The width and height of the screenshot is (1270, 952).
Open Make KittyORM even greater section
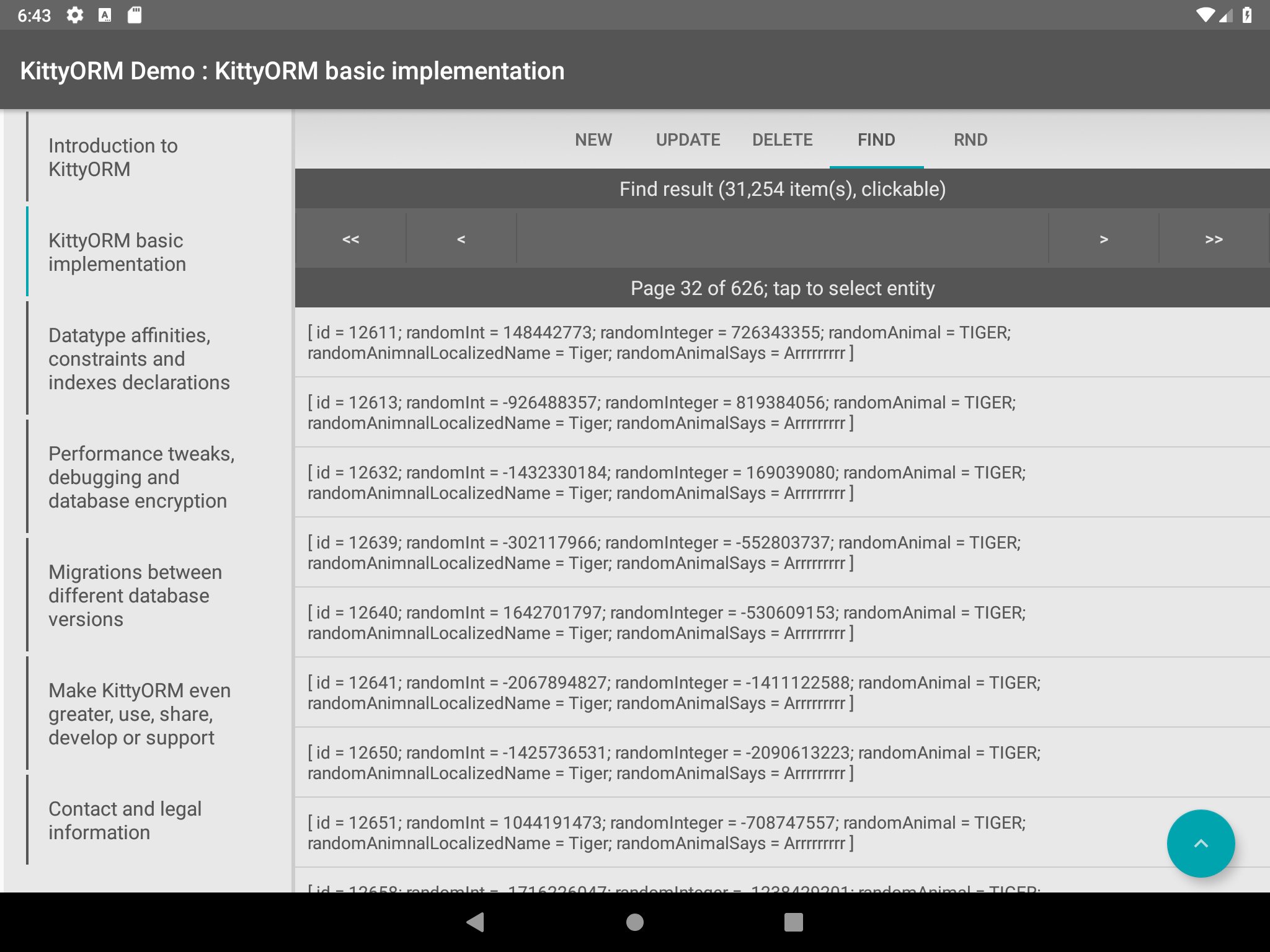click(x=158, y=713)
